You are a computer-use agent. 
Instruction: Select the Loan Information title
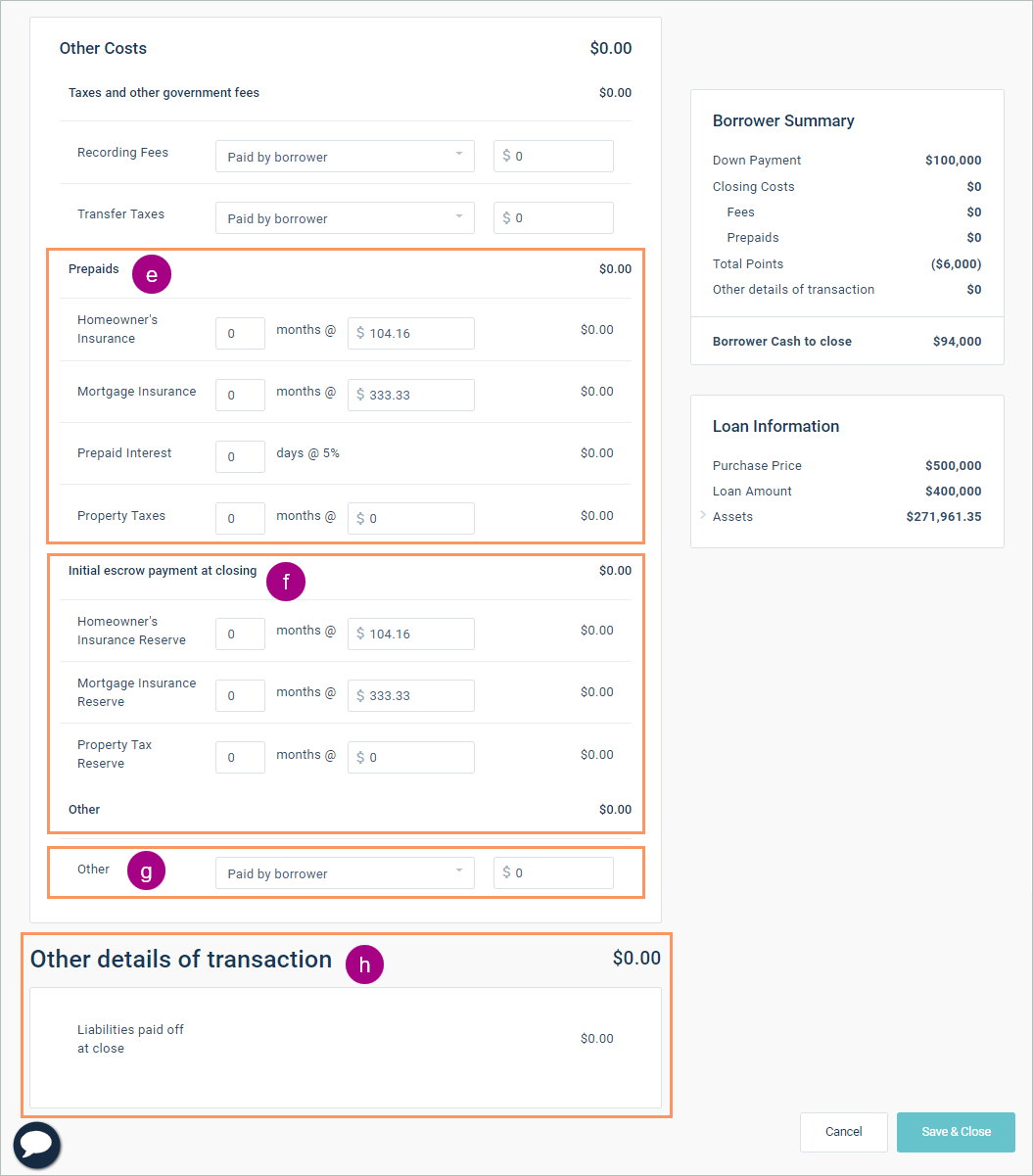tap(775, 426)
